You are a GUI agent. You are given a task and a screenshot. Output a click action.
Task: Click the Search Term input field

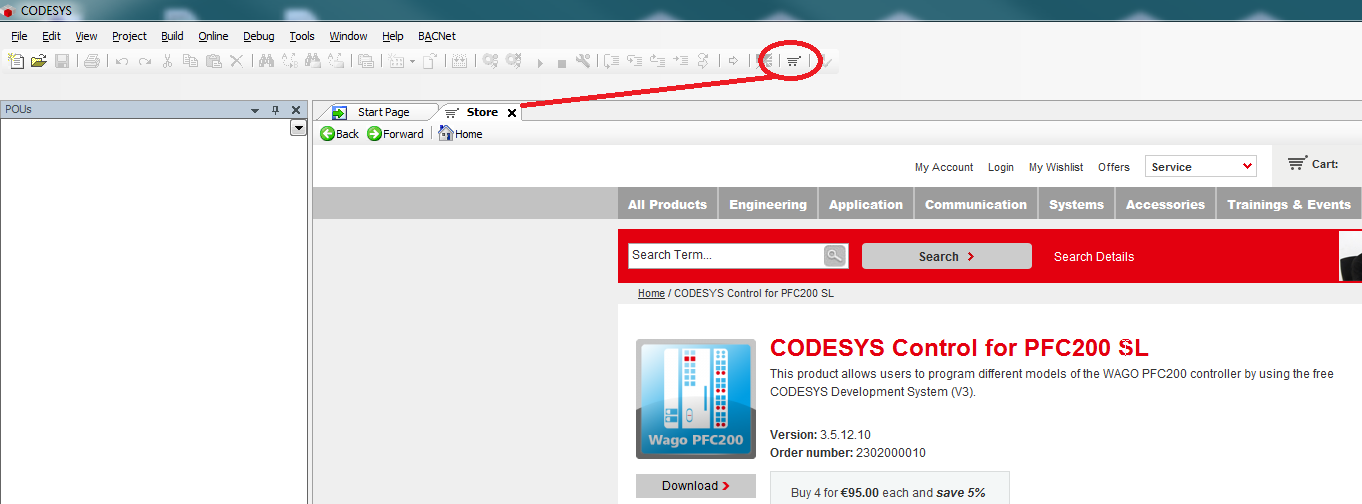(725, 256)
